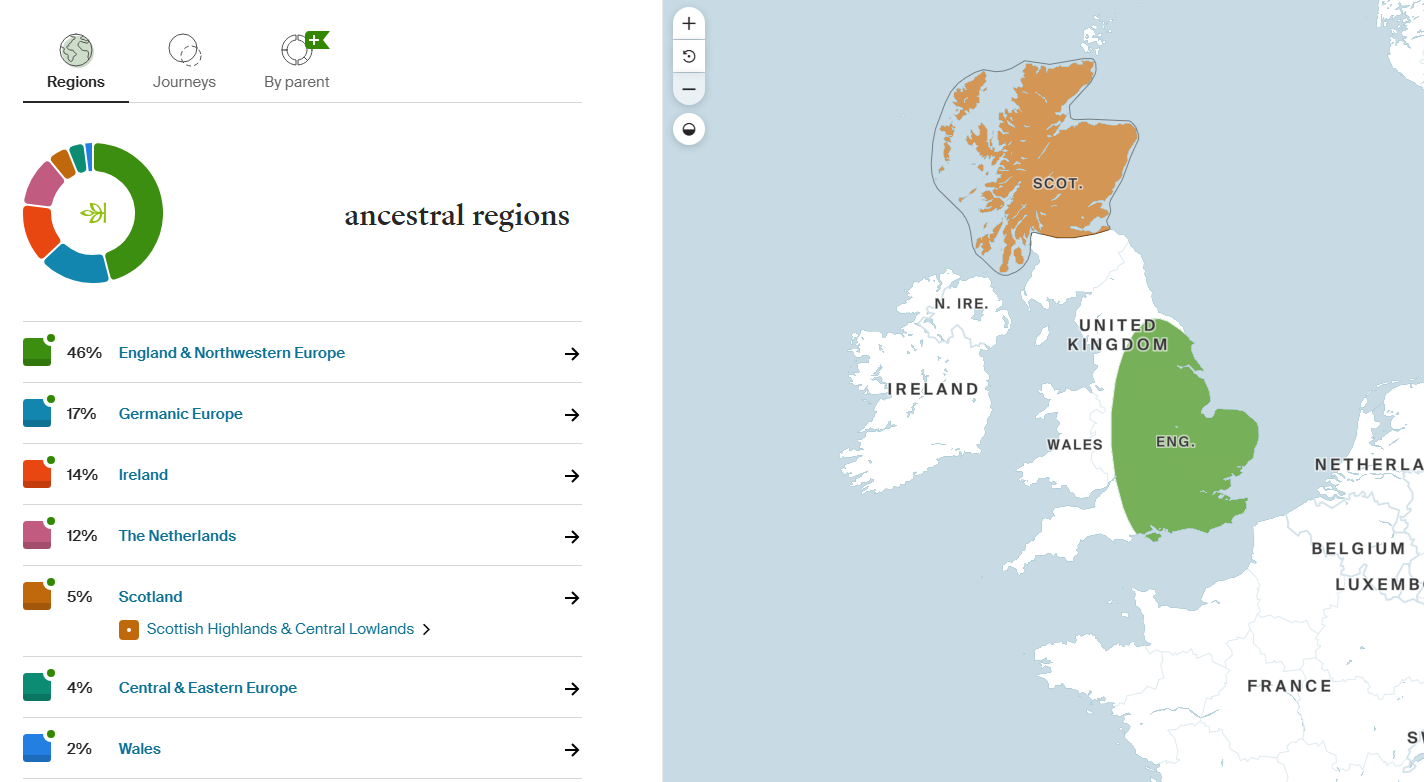The height and width of the screenshot is (782, 1427).
Task: Reset the map view
Action: tap(689, 56)
